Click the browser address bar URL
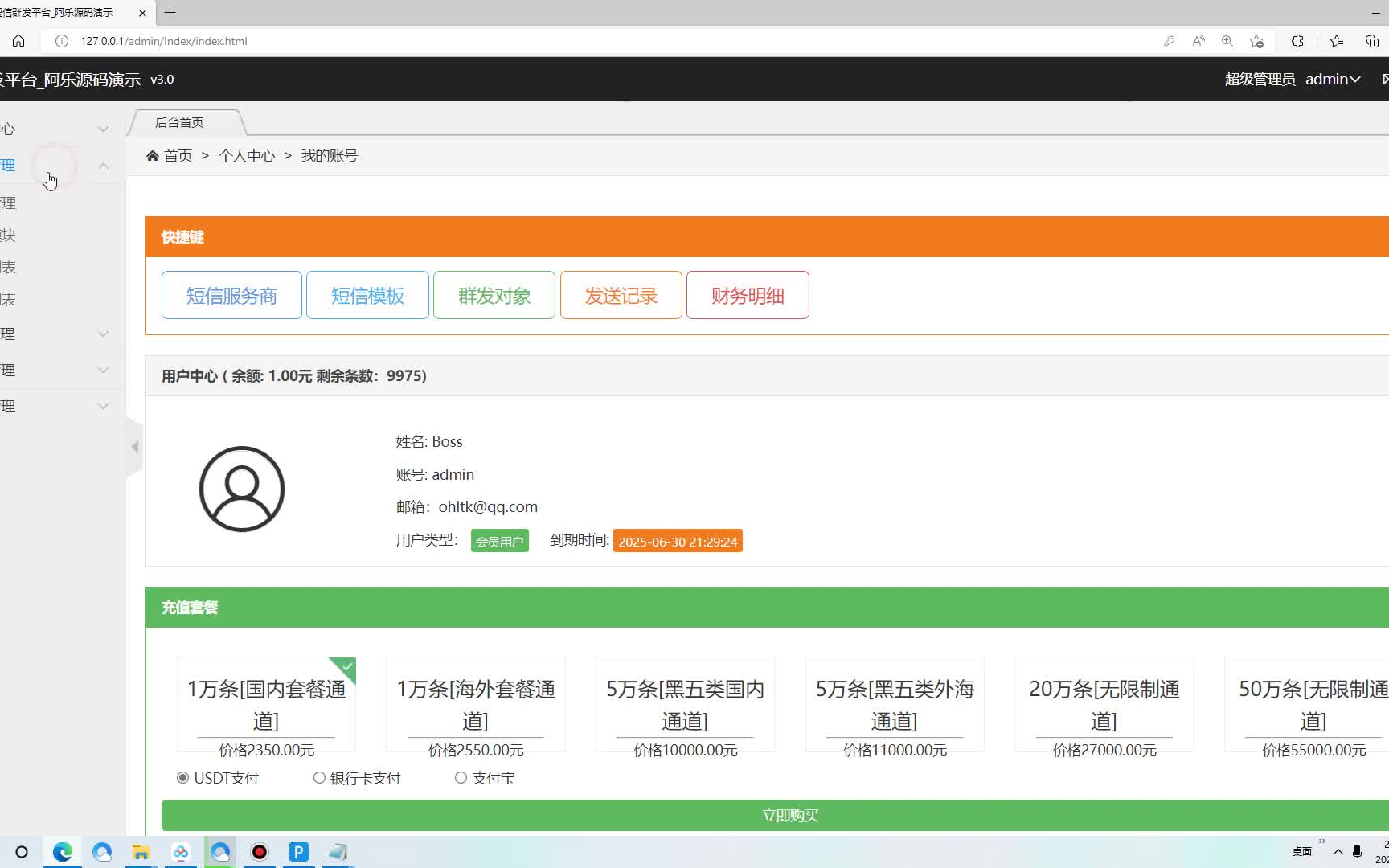Screen dimensions: 1389x868 [x=164, y=41]
